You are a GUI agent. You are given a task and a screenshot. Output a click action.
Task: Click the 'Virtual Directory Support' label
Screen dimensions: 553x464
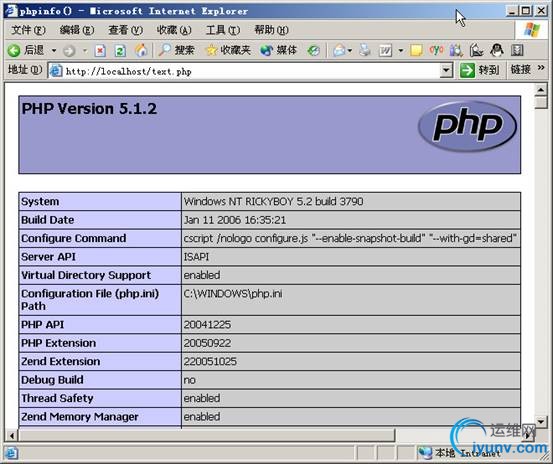pyautogui.click(x=86, y=275)
